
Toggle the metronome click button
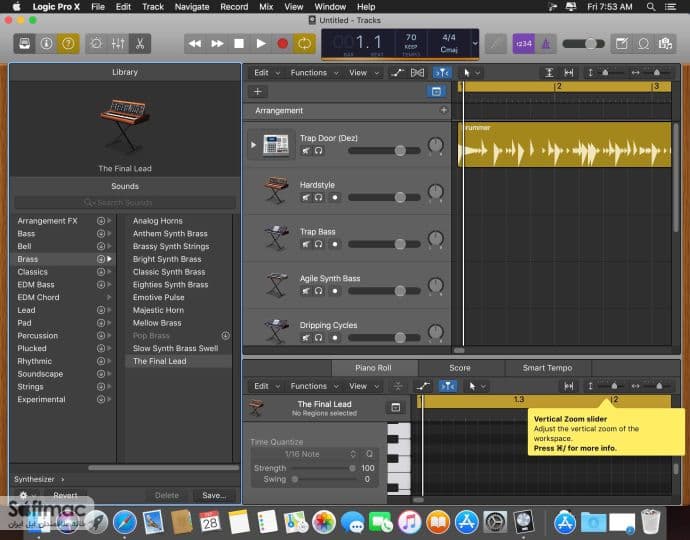coord(546,44)
